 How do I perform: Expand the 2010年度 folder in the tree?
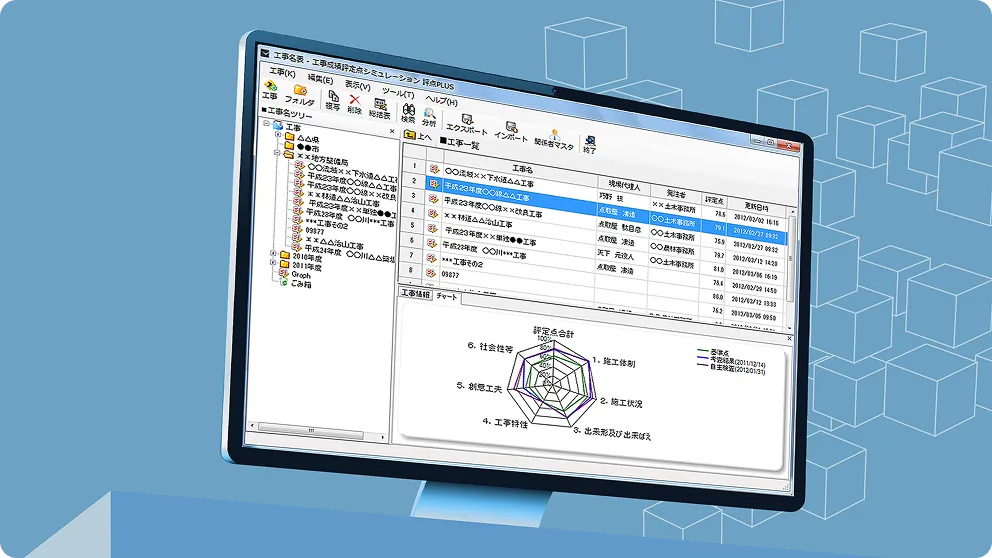(x=273, y=255)
